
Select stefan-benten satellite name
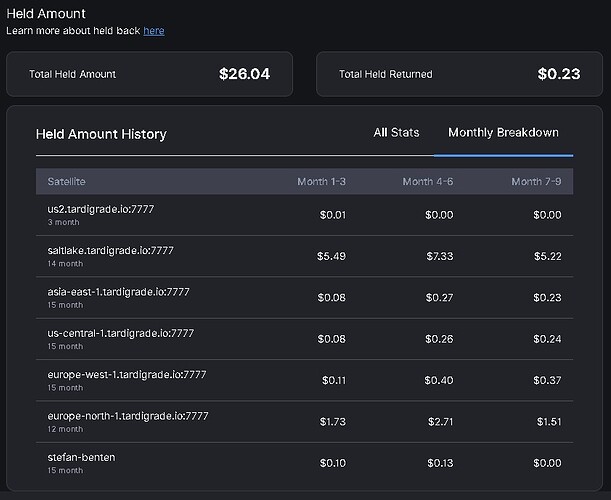(81, 458)
